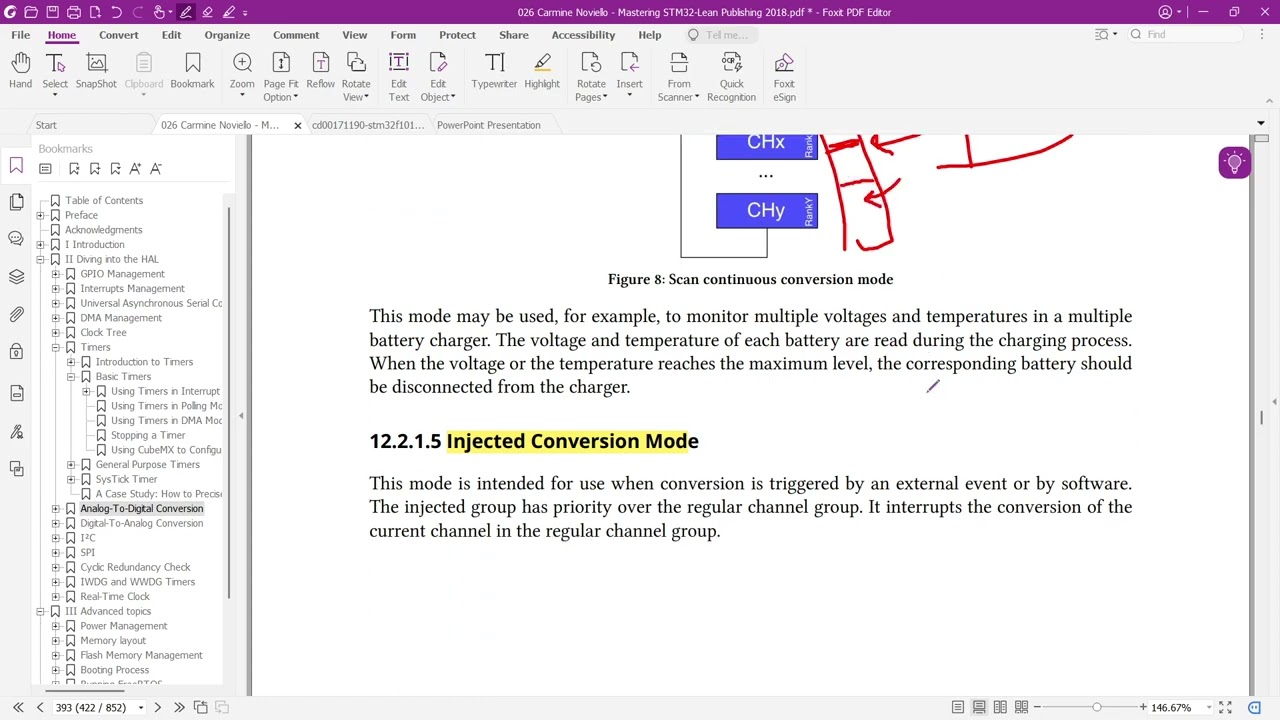
Task: Open the File menu
Action: 20,35
